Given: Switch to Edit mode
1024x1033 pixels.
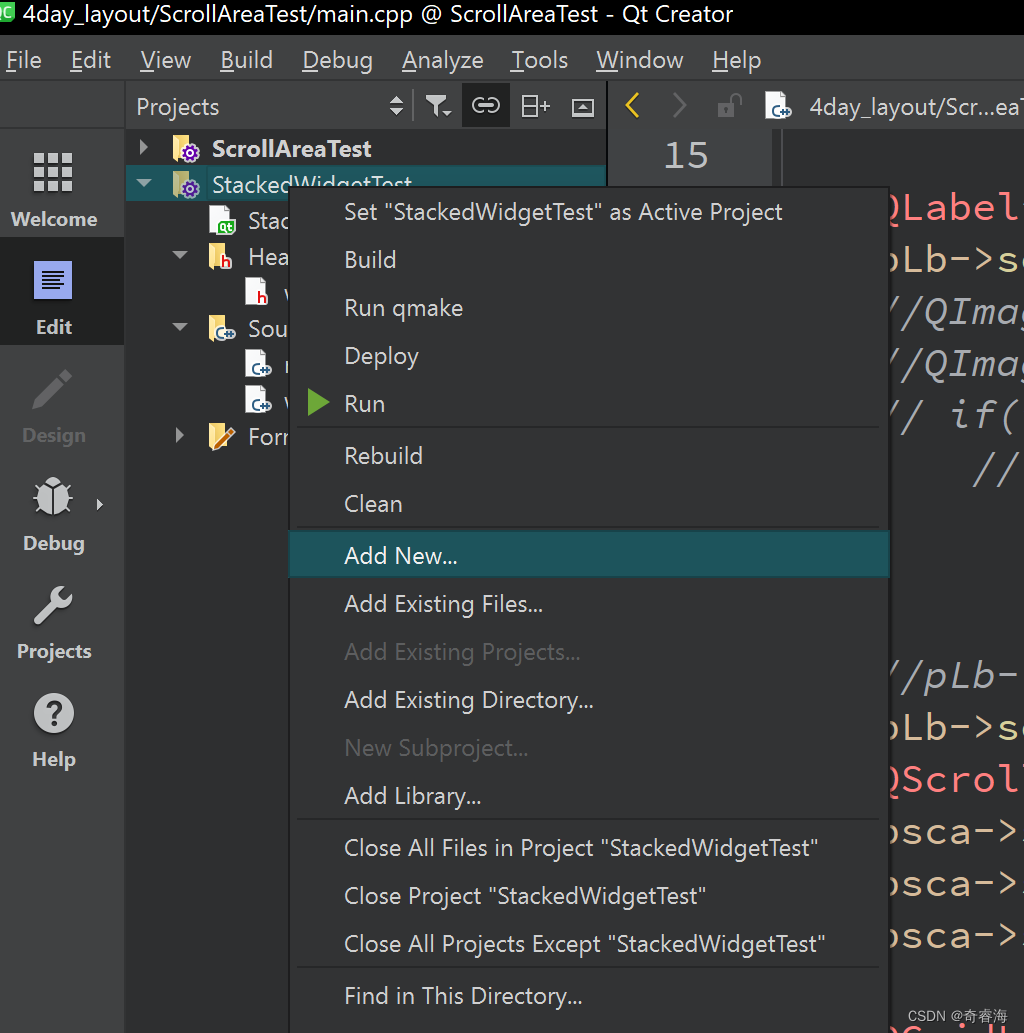Looking at the screenshot, I should coord(54,297).
